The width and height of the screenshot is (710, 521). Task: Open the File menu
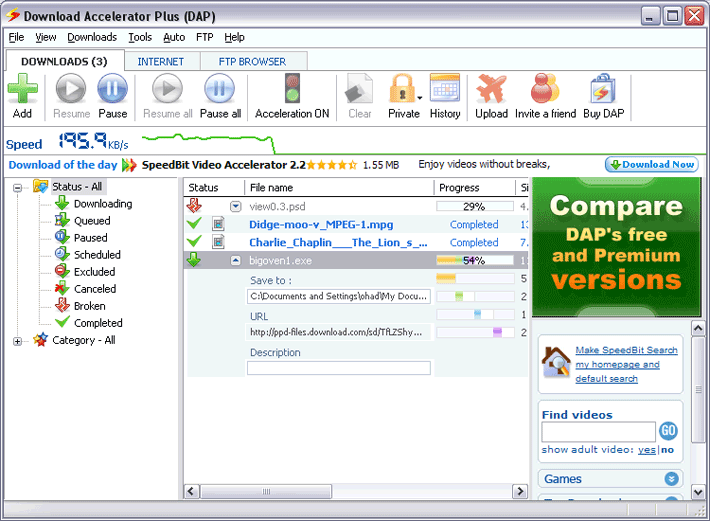coord(16,37)
